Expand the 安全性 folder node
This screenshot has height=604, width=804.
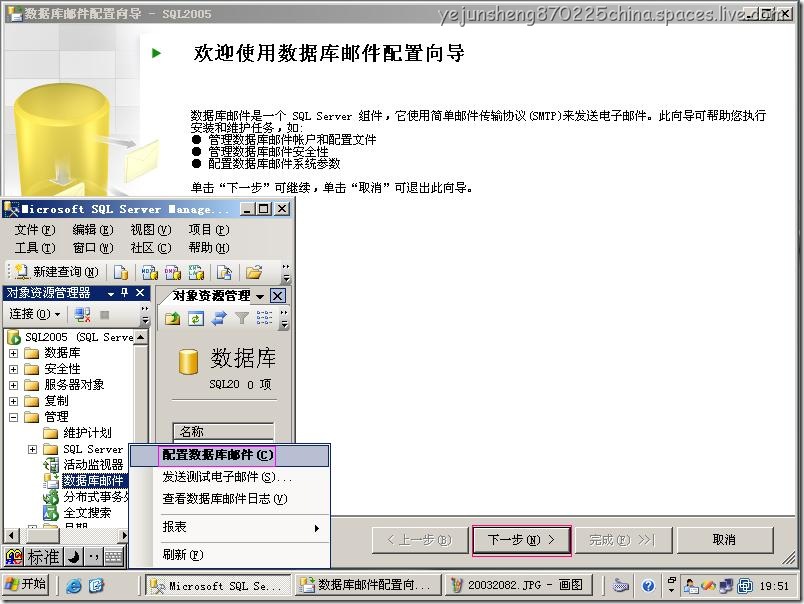pos(13,369)
